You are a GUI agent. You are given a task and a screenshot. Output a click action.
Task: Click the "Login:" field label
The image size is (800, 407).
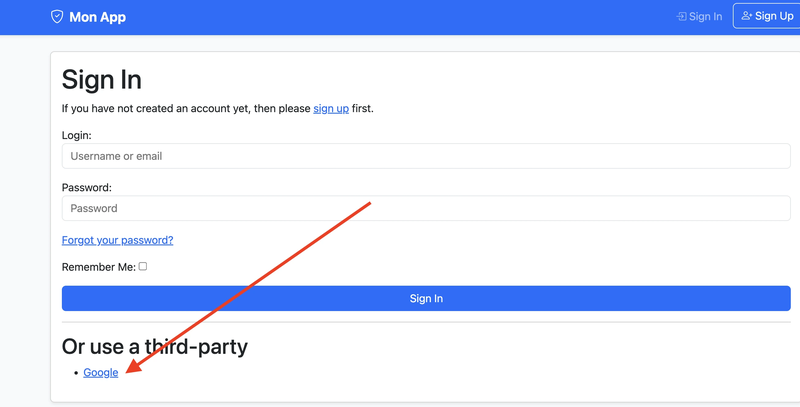[77, 135]
